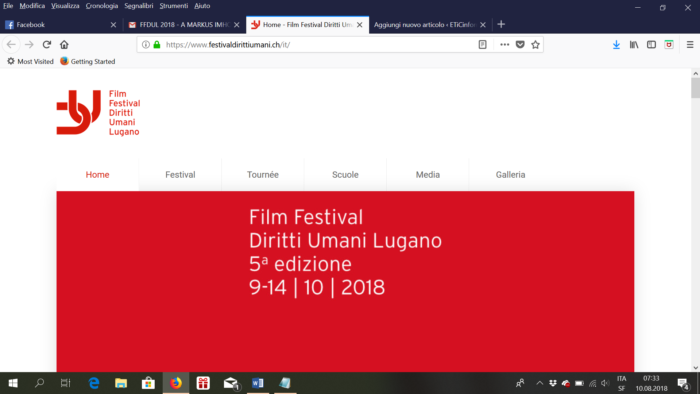Image resolution: width=700 pixels, height=394 pixels.
Task: Save page to Pocket
Action: [520, 45]
